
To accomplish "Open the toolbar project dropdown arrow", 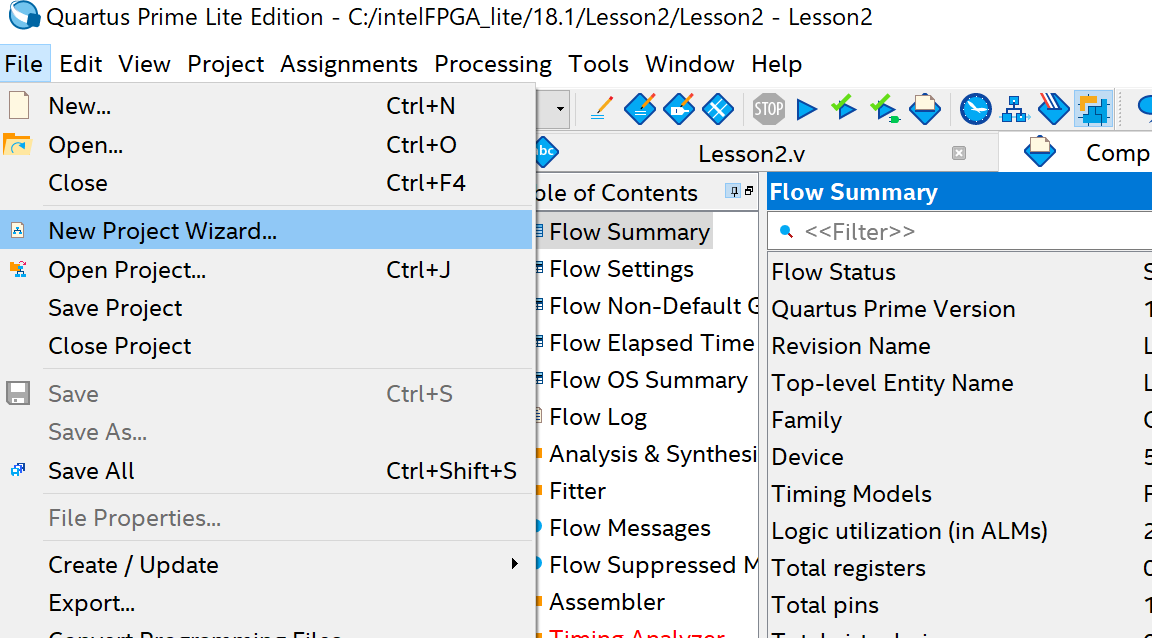I will 560,110.
